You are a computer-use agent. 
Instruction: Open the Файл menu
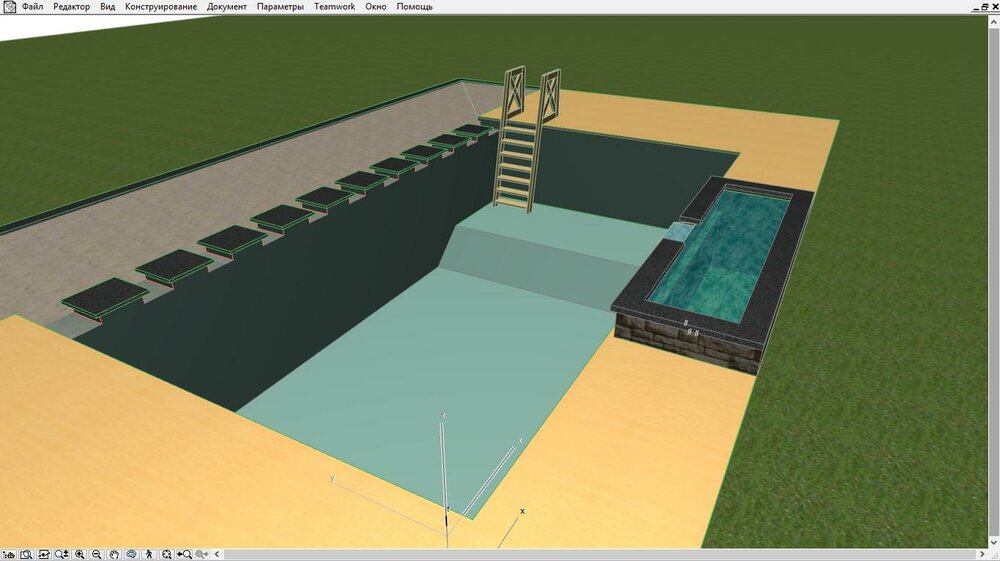click(x=33, y=6)
